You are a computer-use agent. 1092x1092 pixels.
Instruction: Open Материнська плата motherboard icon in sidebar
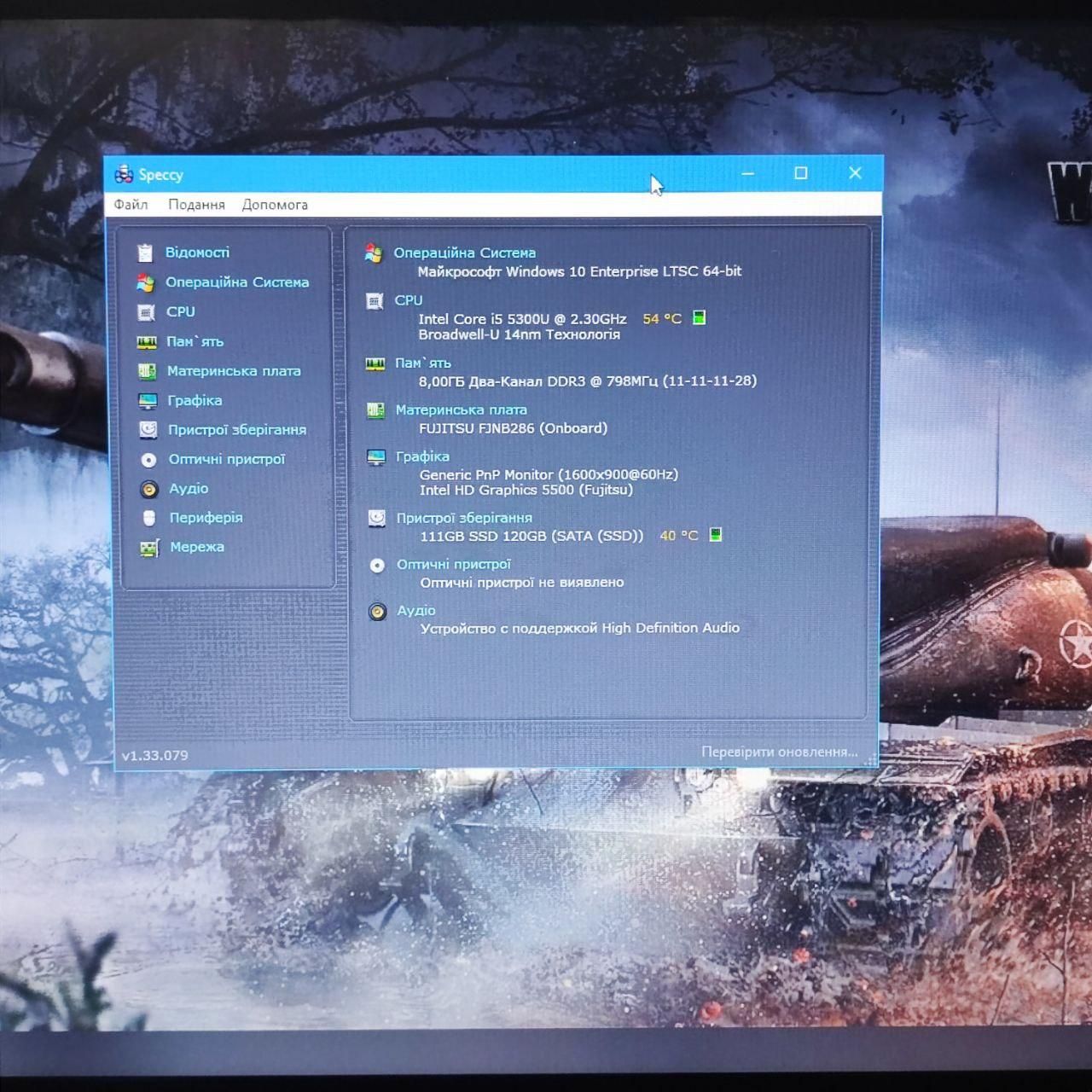click(x=147, y=371)
